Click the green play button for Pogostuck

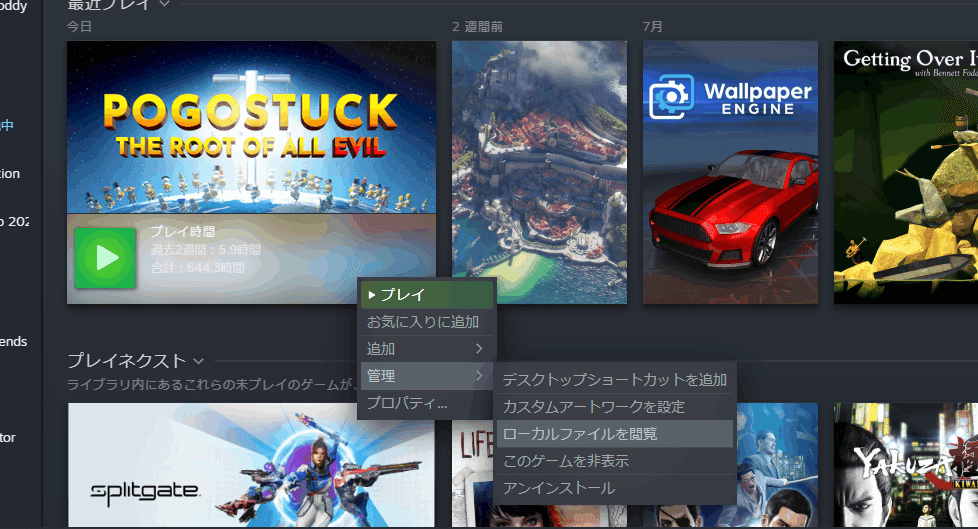[105, 258]
